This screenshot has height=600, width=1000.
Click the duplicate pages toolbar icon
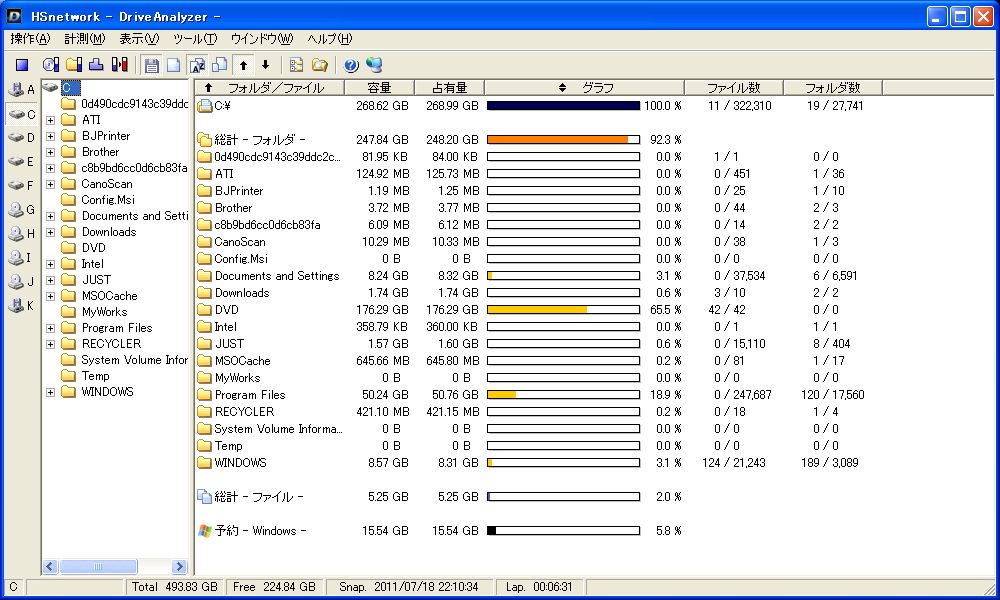coord(219,64)
